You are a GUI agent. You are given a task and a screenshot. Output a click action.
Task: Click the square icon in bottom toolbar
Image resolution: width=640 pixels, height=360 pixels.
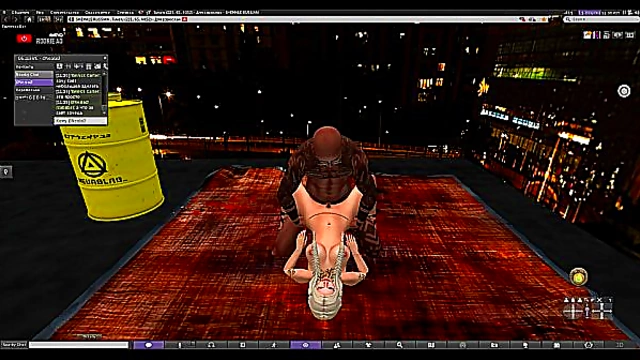[x=242, y=345]
